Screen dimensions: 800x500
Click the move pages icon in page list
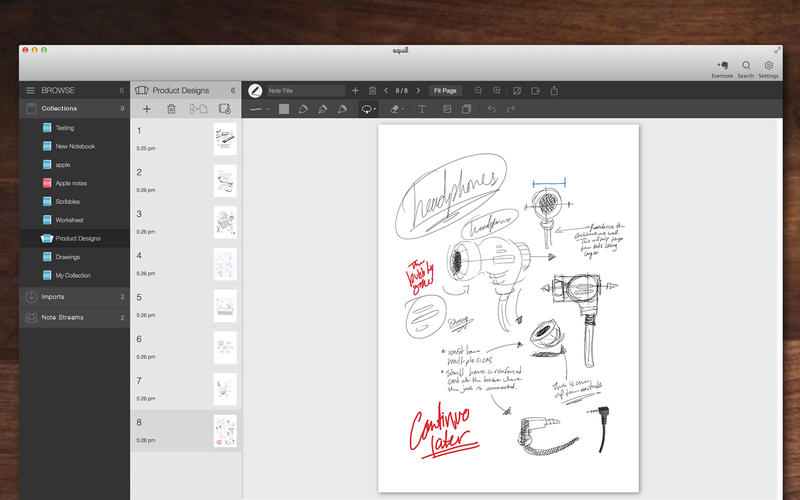(198, 109)
